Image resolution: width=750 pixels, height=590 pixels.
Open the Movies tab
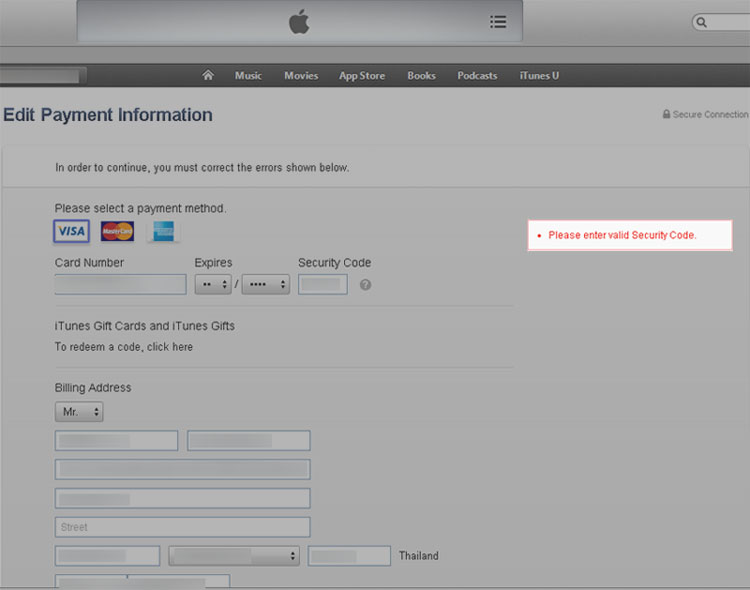pos(301,76)
